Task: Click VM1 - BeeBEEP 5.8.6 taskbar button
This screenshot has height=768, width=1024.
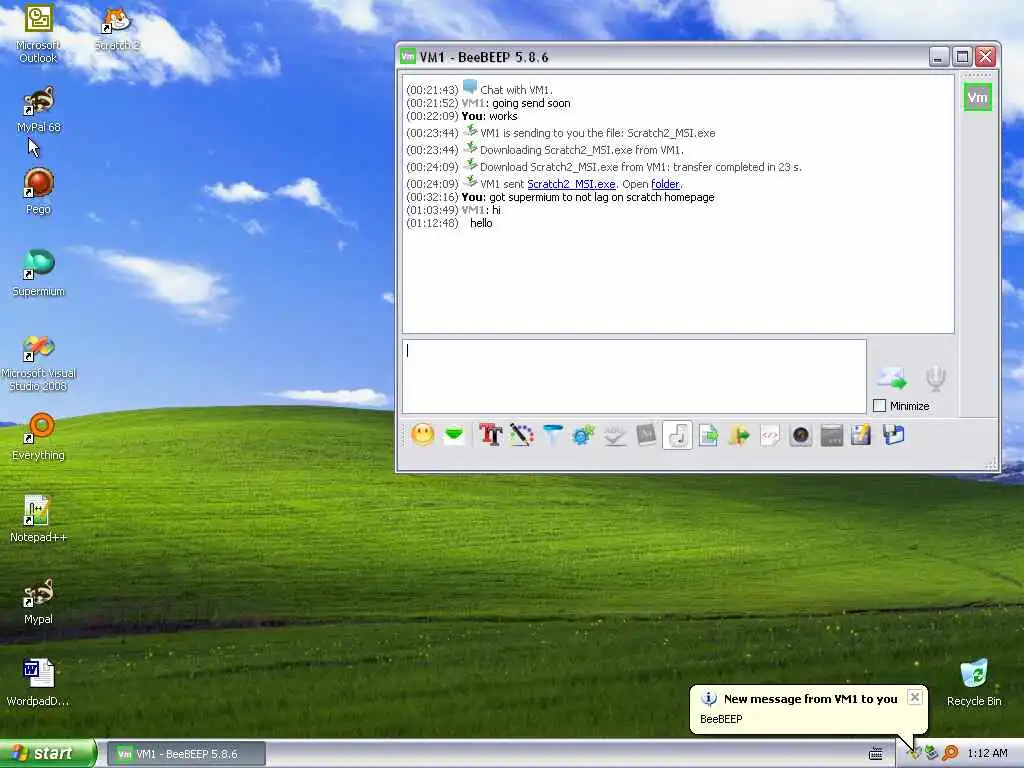Action: (187, 754)
